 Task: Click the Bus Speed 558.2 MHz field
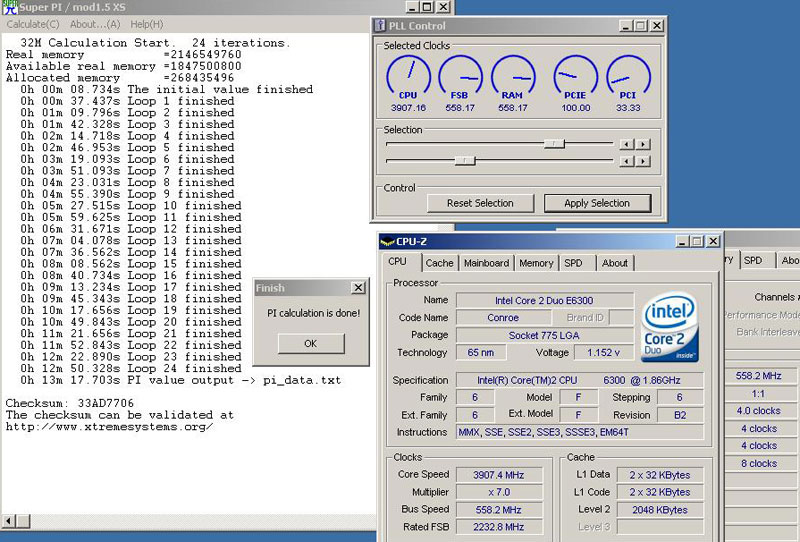[498, 510]
